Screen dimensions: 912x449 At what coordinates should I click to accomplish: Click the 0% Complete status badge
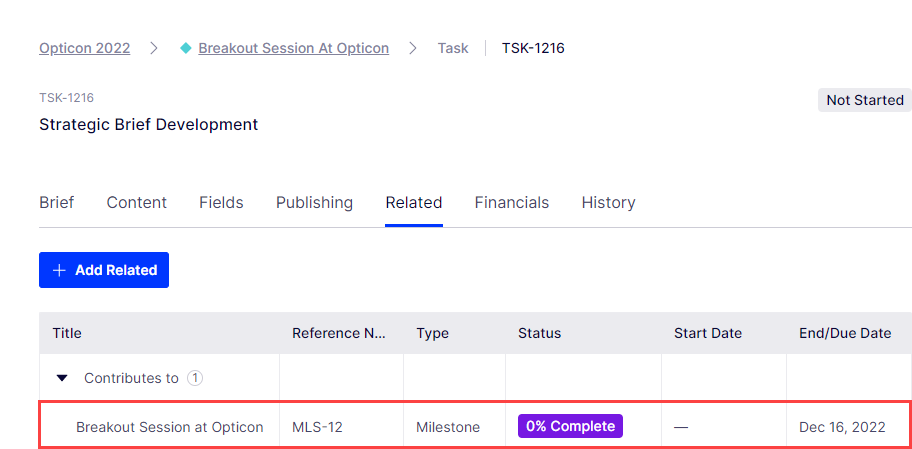click(570, 426)
